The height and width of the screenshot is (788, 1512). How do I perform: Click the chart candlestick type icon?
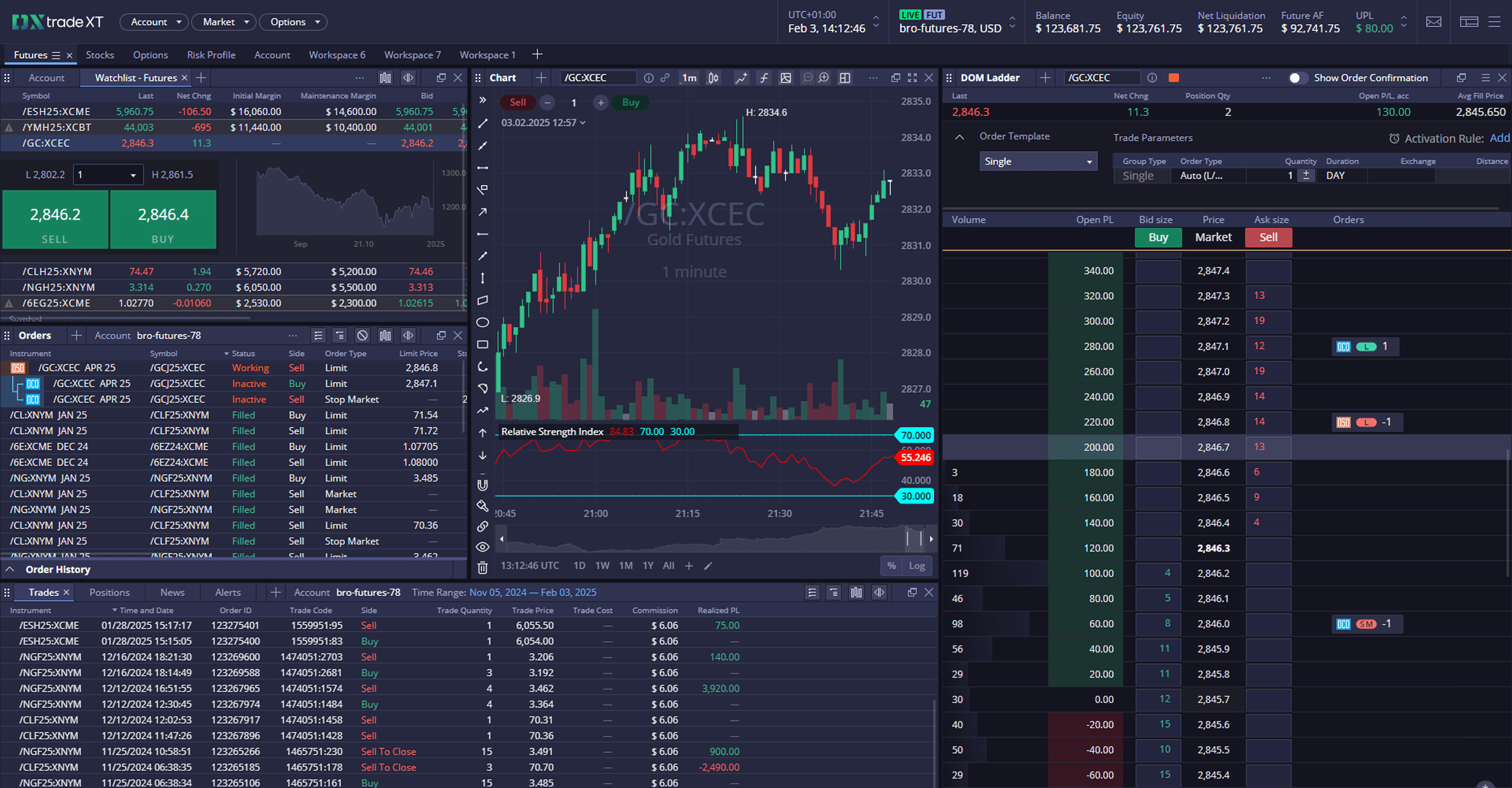(714, 78)
